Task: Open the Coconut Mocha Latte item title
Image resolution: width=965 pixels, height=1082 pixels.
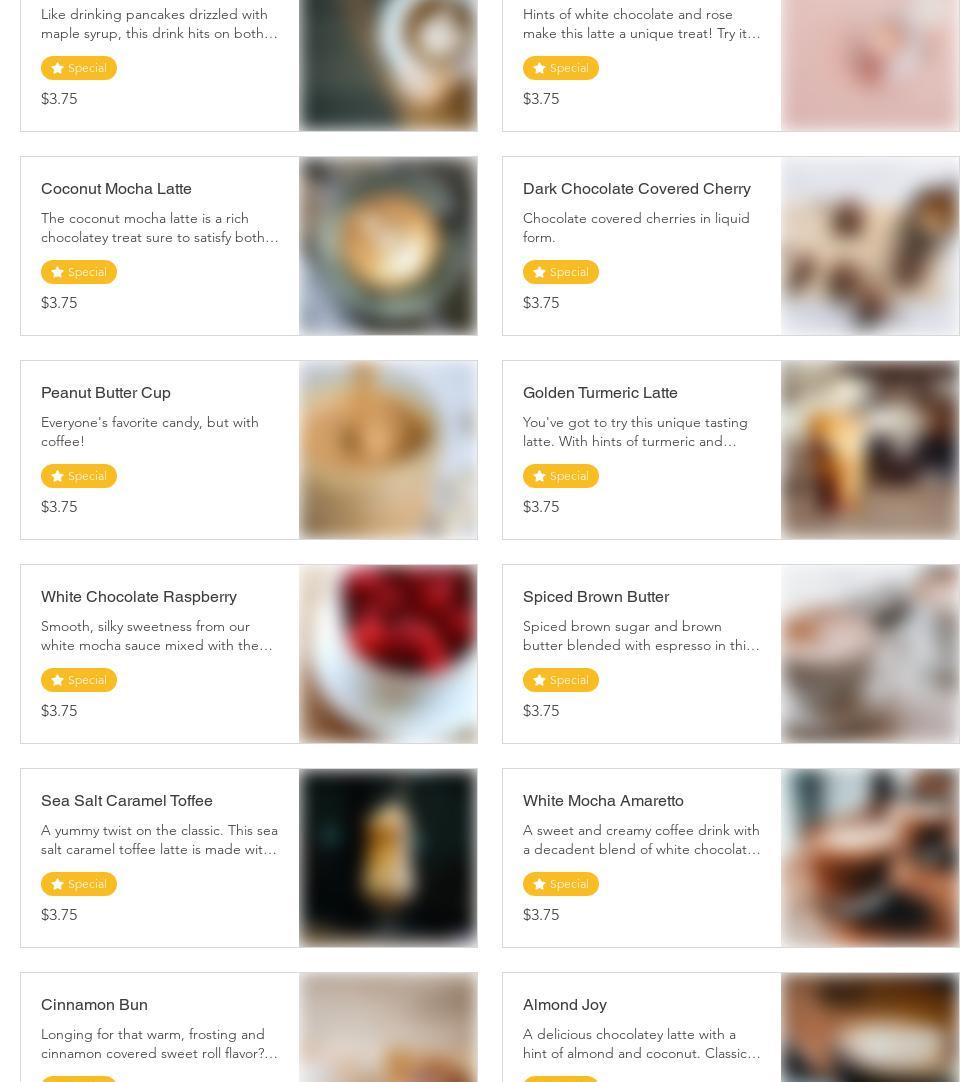Action: pos(116,188)
